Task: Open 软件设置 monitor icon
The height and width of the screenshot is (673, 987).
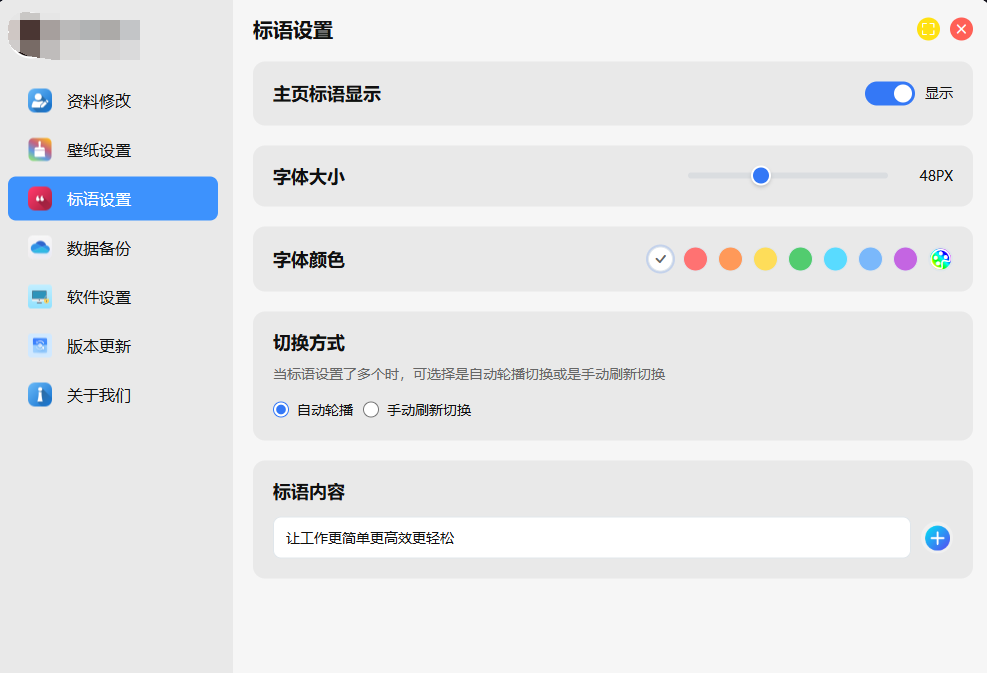Action: tap(40, 297)
